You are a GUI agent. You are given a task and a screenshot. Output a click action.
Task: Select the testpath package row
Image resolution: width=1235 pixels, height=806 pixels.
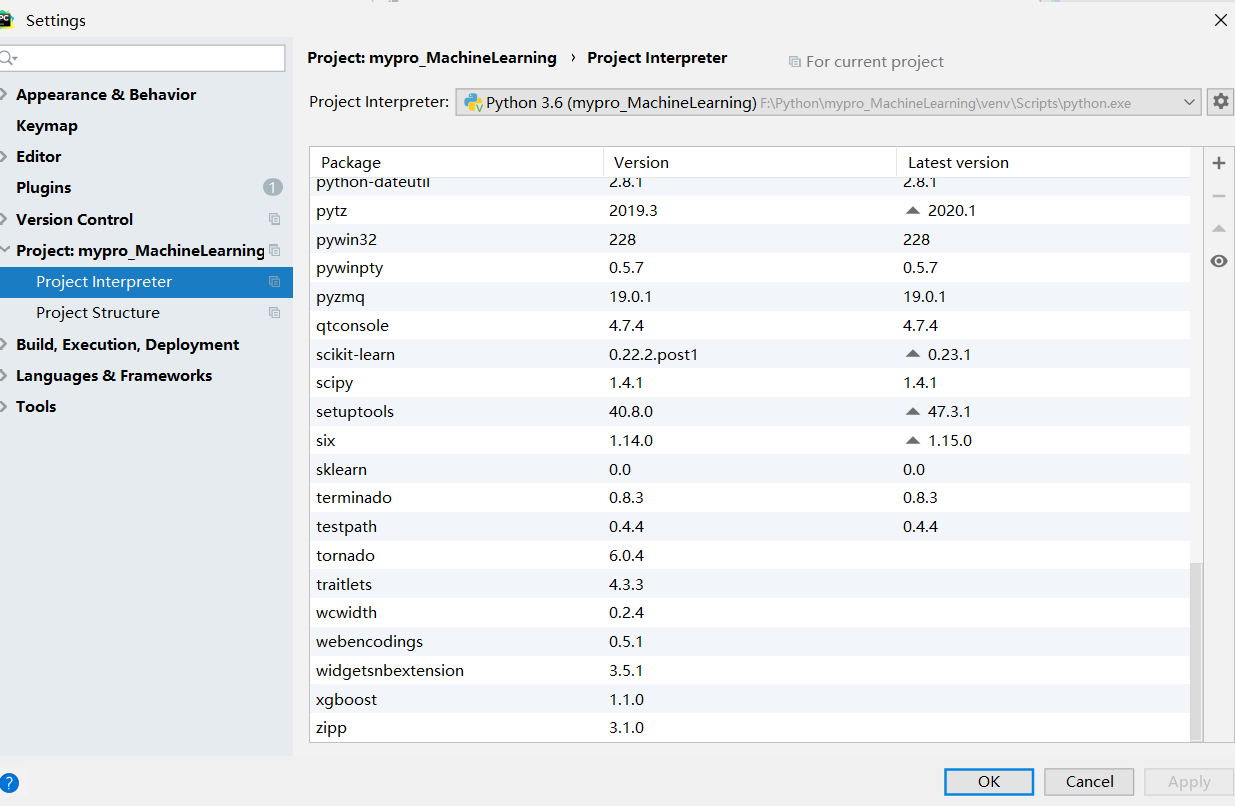[750, 527]
